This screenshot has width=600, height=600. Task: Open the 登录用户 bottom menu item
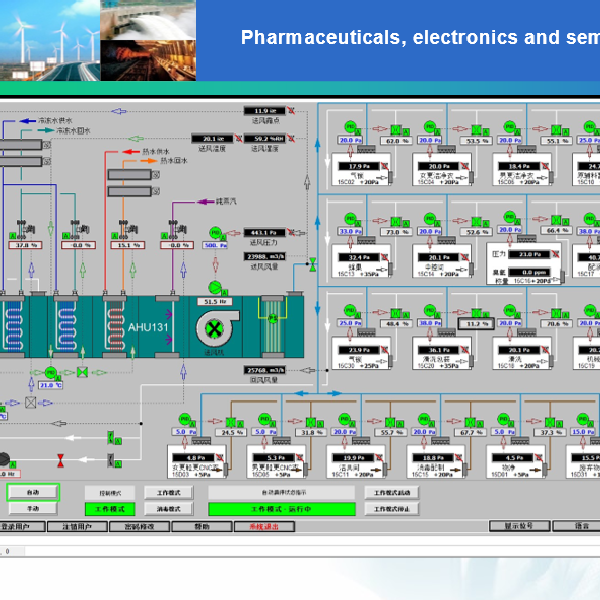click(15, 526)
